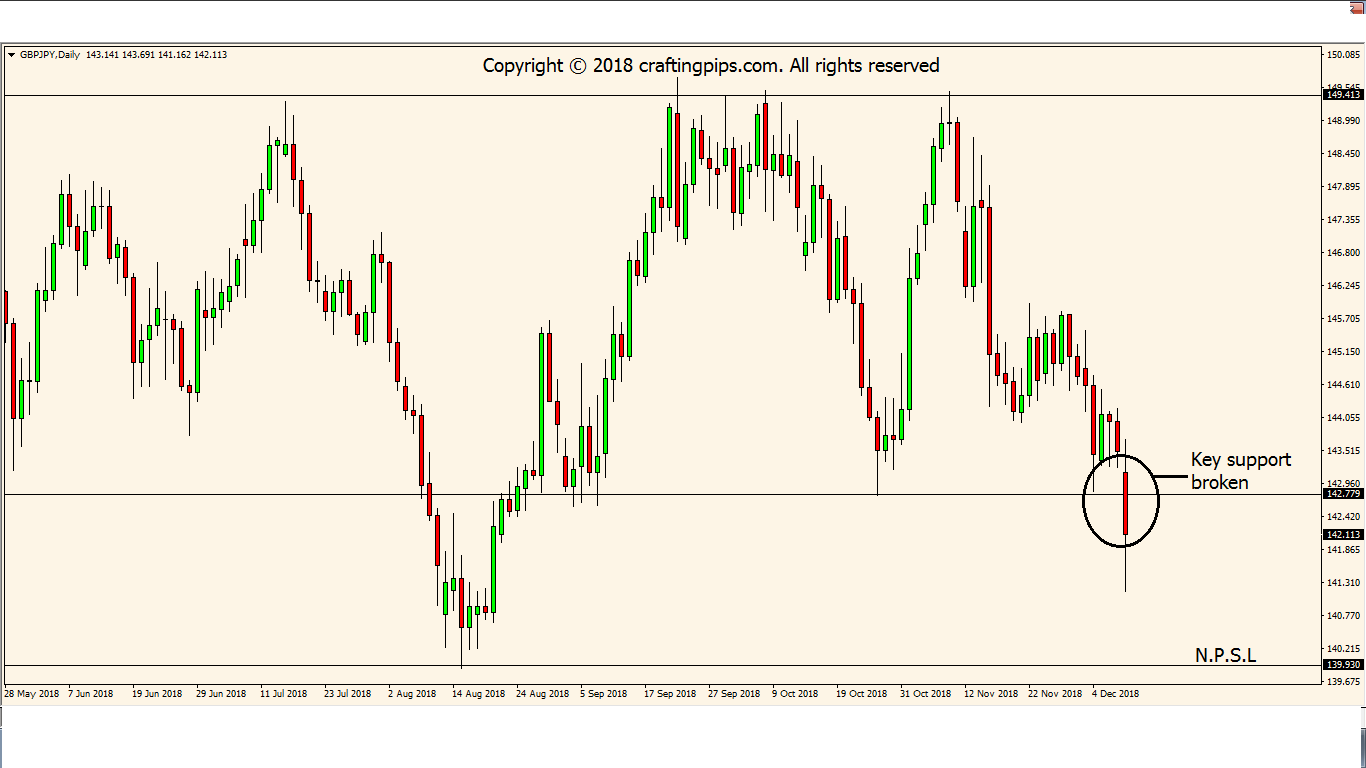Screen dimensions: 1366x768
Task: Click the 2 Aug 2018 date label
Action: [x=412, y=693]
